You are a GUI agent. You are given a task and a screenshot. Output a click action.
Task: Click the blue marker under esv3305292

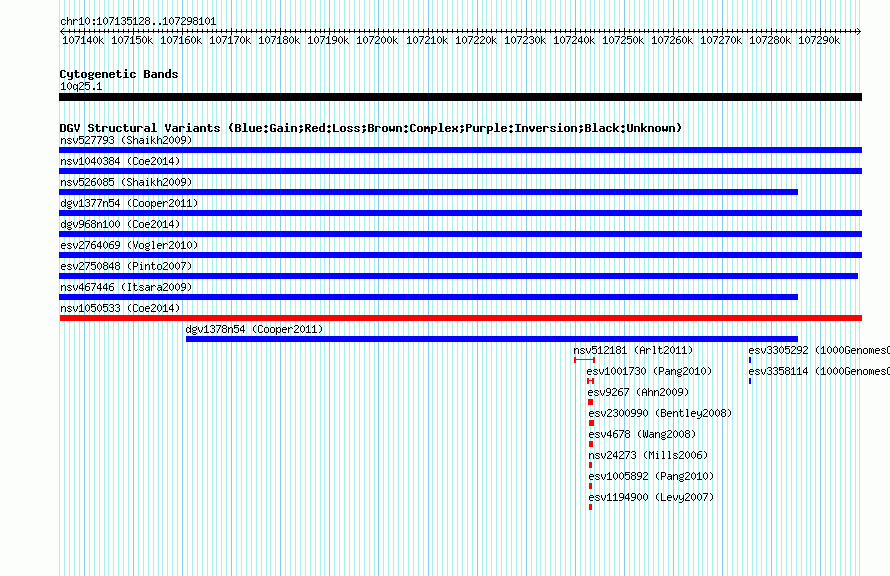[750, 360]
